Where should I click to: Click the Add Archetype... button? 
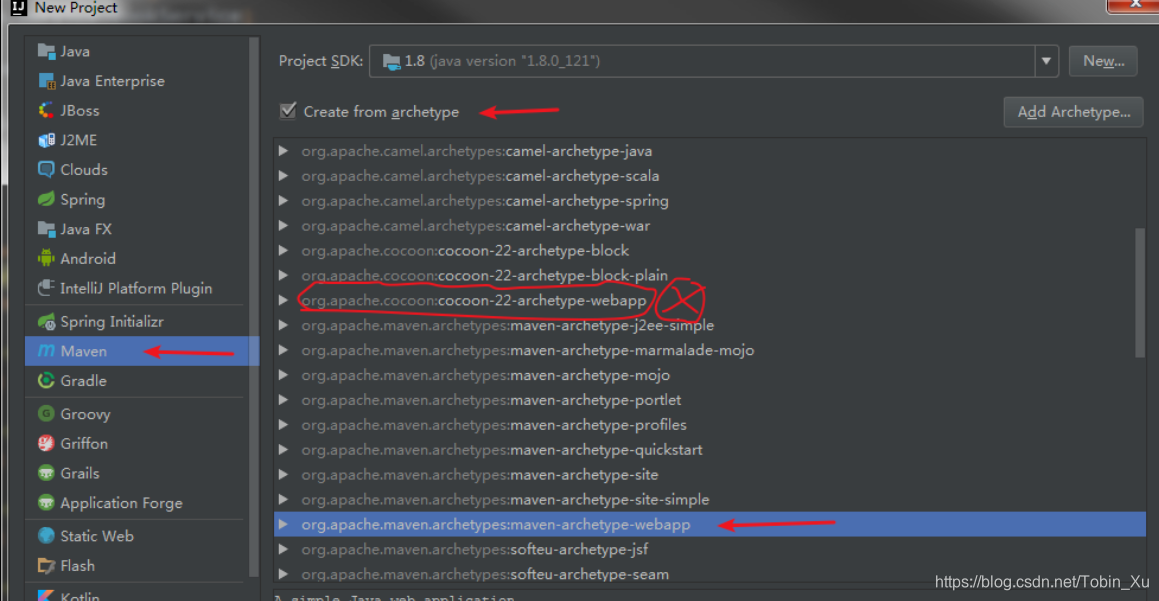(x=1073, y=112)
